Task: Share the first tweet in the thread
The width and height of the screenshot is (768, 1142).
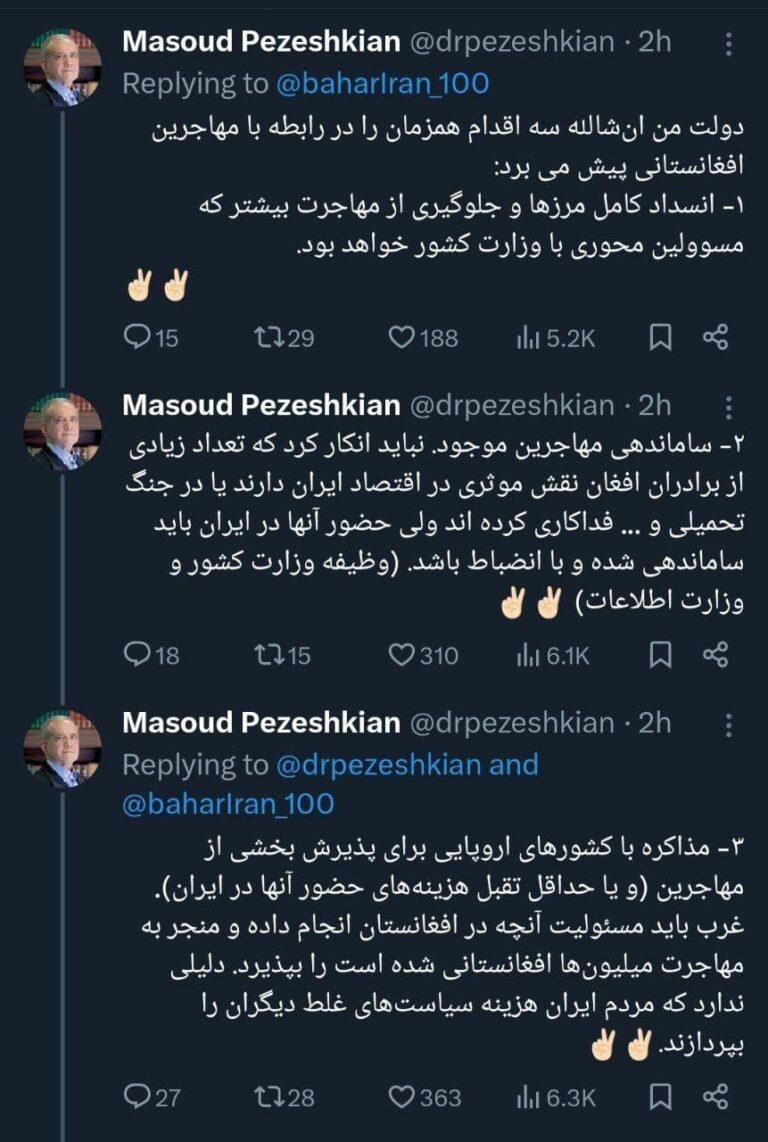Action: (x=716, y=337)
